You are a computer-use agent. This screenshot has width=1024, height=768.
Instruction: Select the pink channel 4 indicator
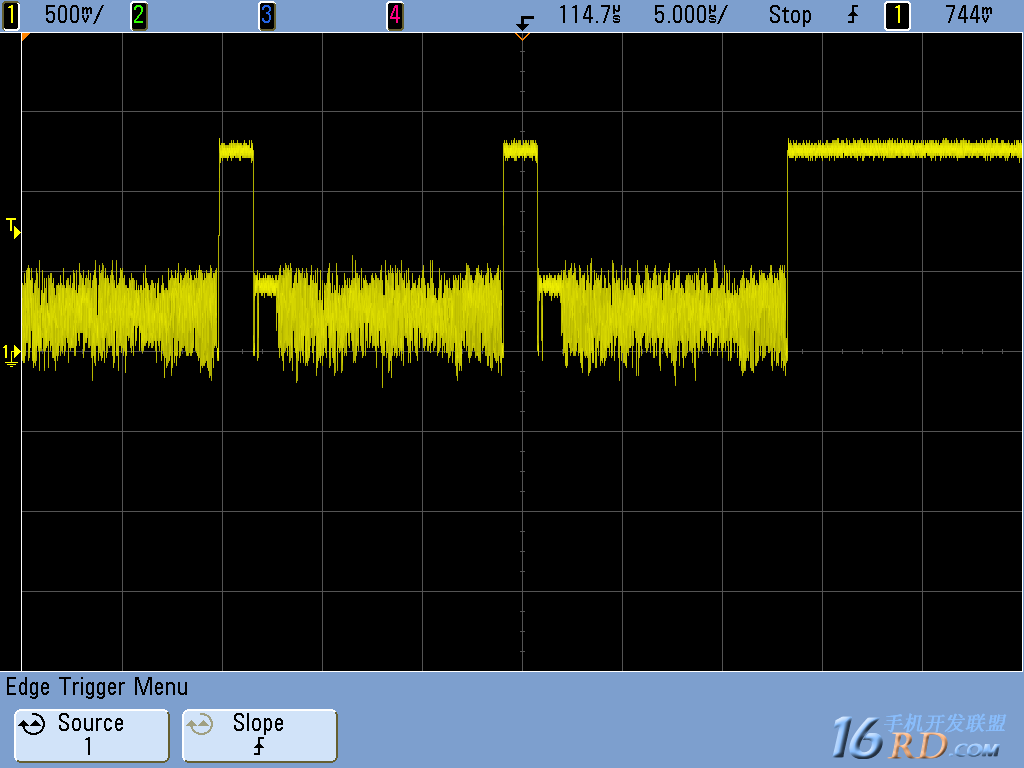pyautogui.click(x=394, y=15)
